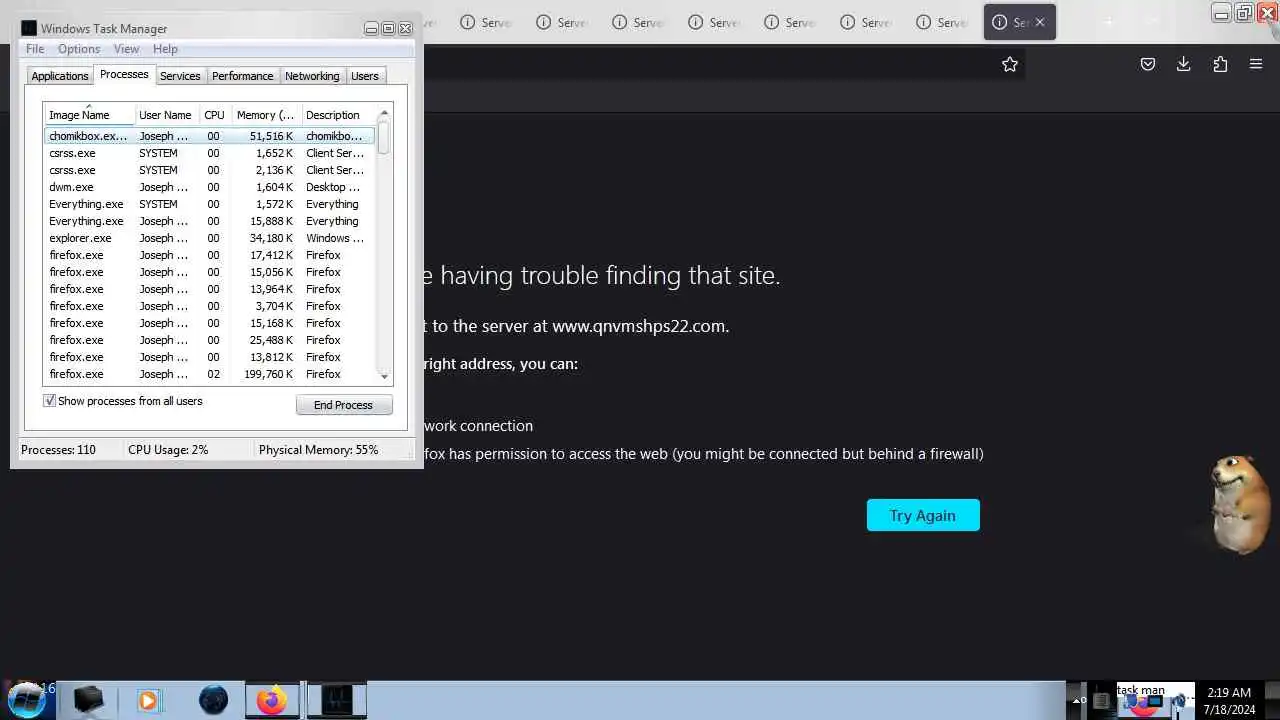Select firefox.exe row using 13,964 K
This screenshot has height=720, width=1280.
209,289
